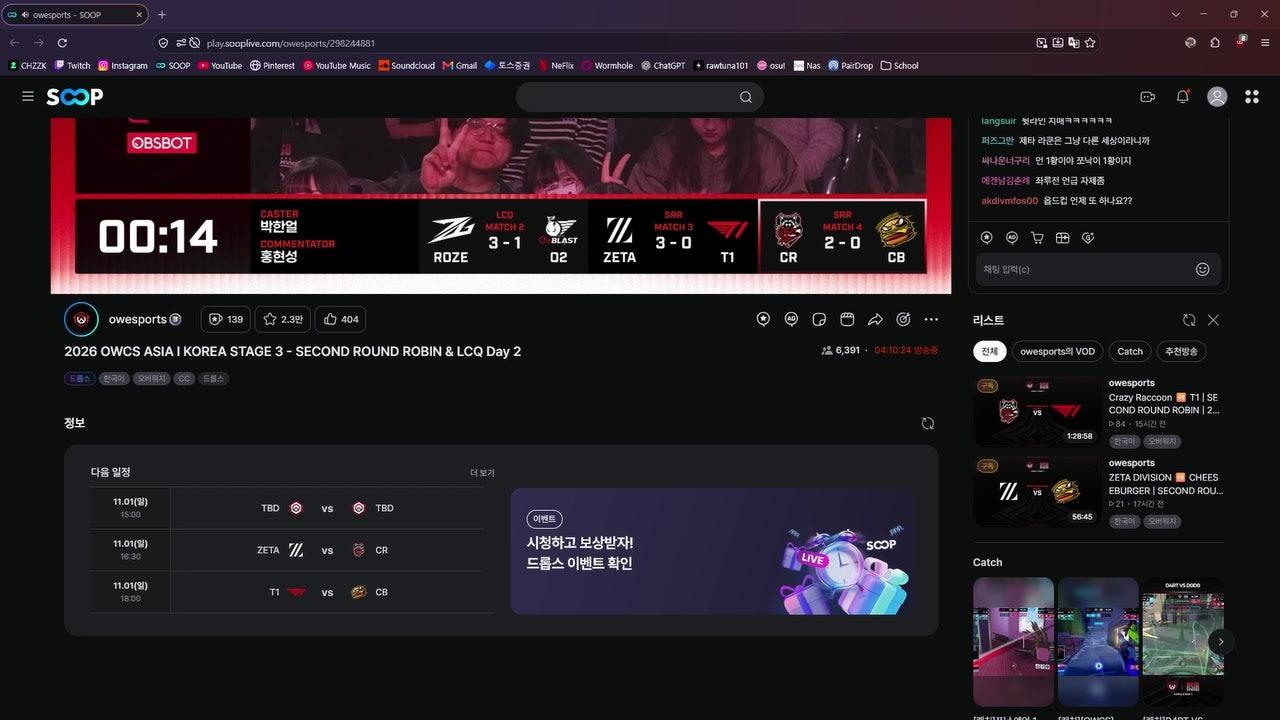Open the browser application menu

tap(1265, 43)
